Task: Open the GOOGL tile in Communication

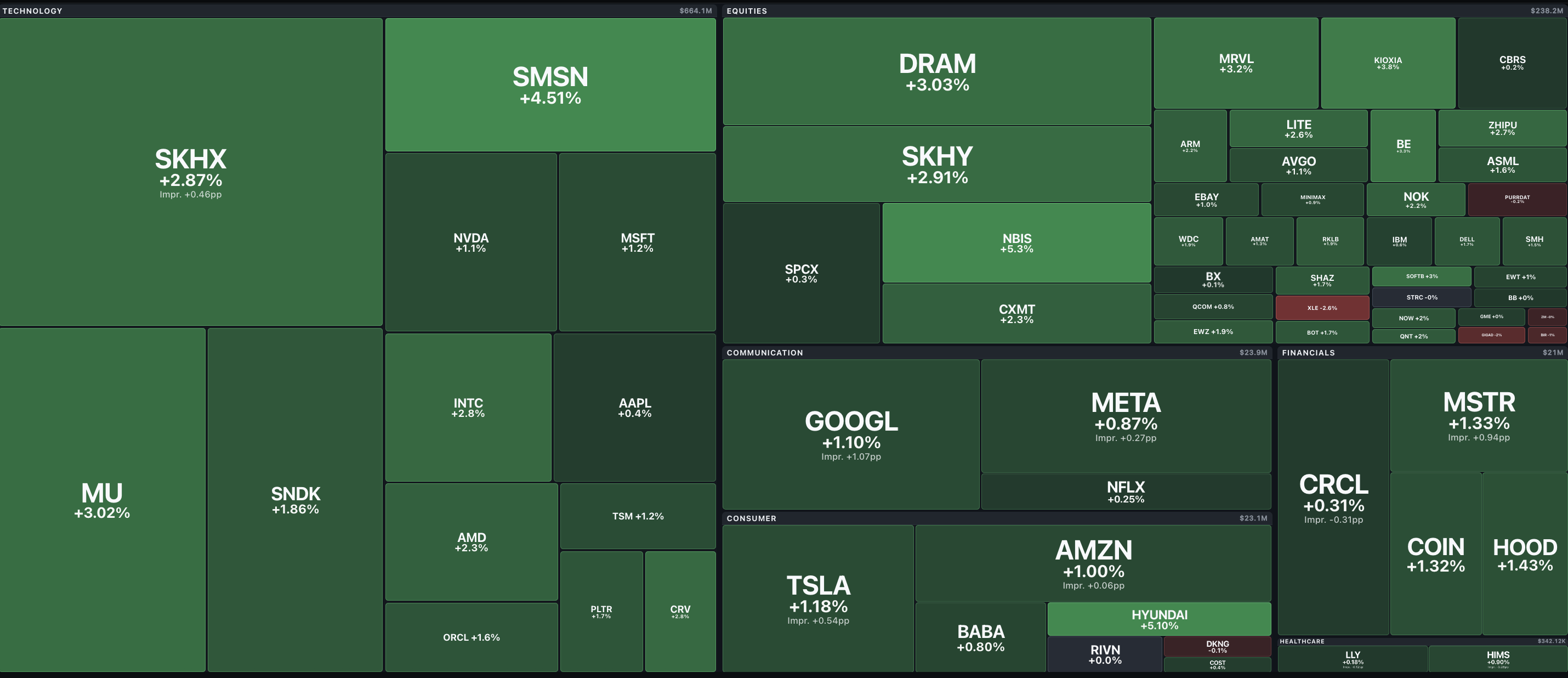Action: click(851, 434)
